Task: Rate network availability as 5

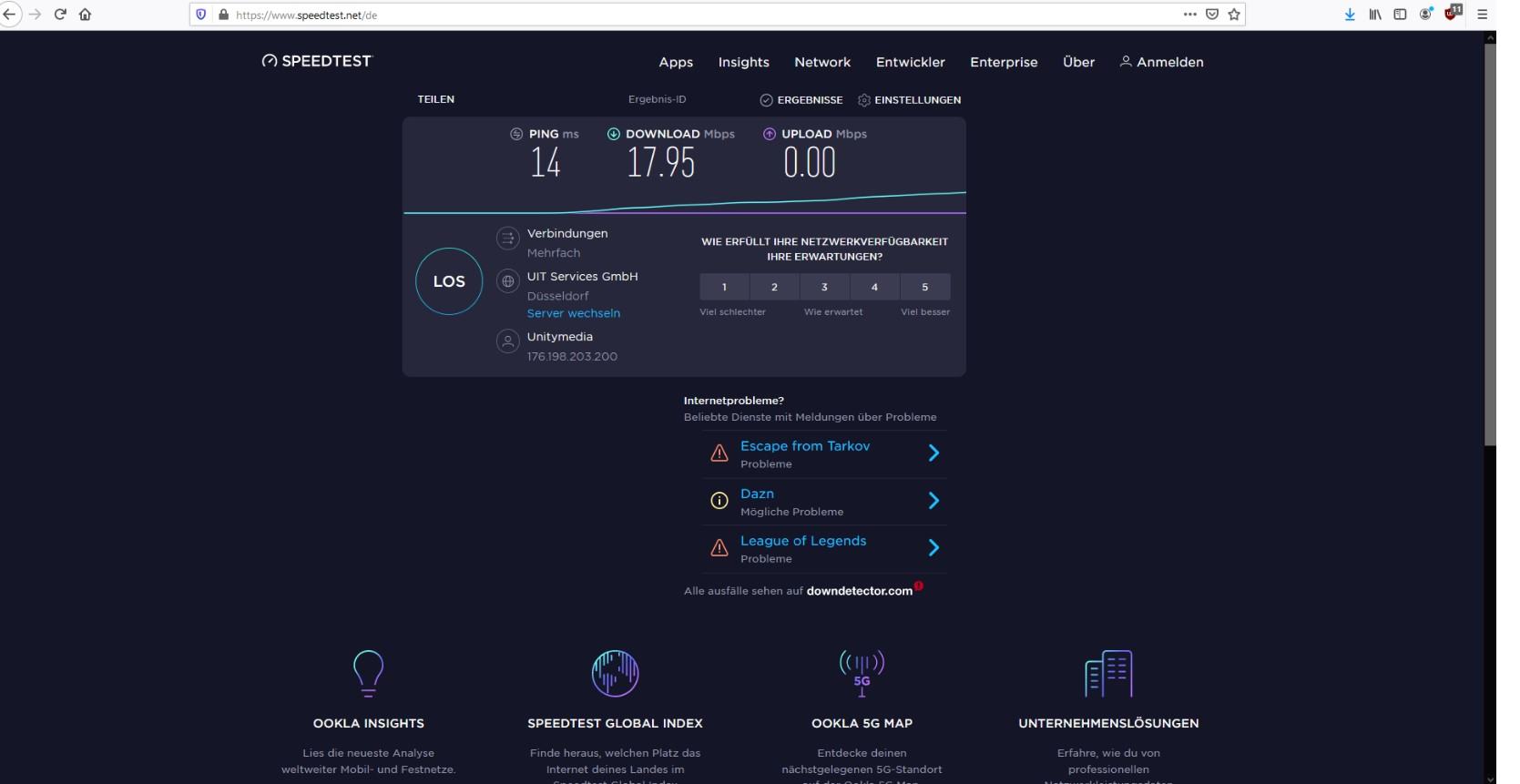Action: (x=924, y=287)
